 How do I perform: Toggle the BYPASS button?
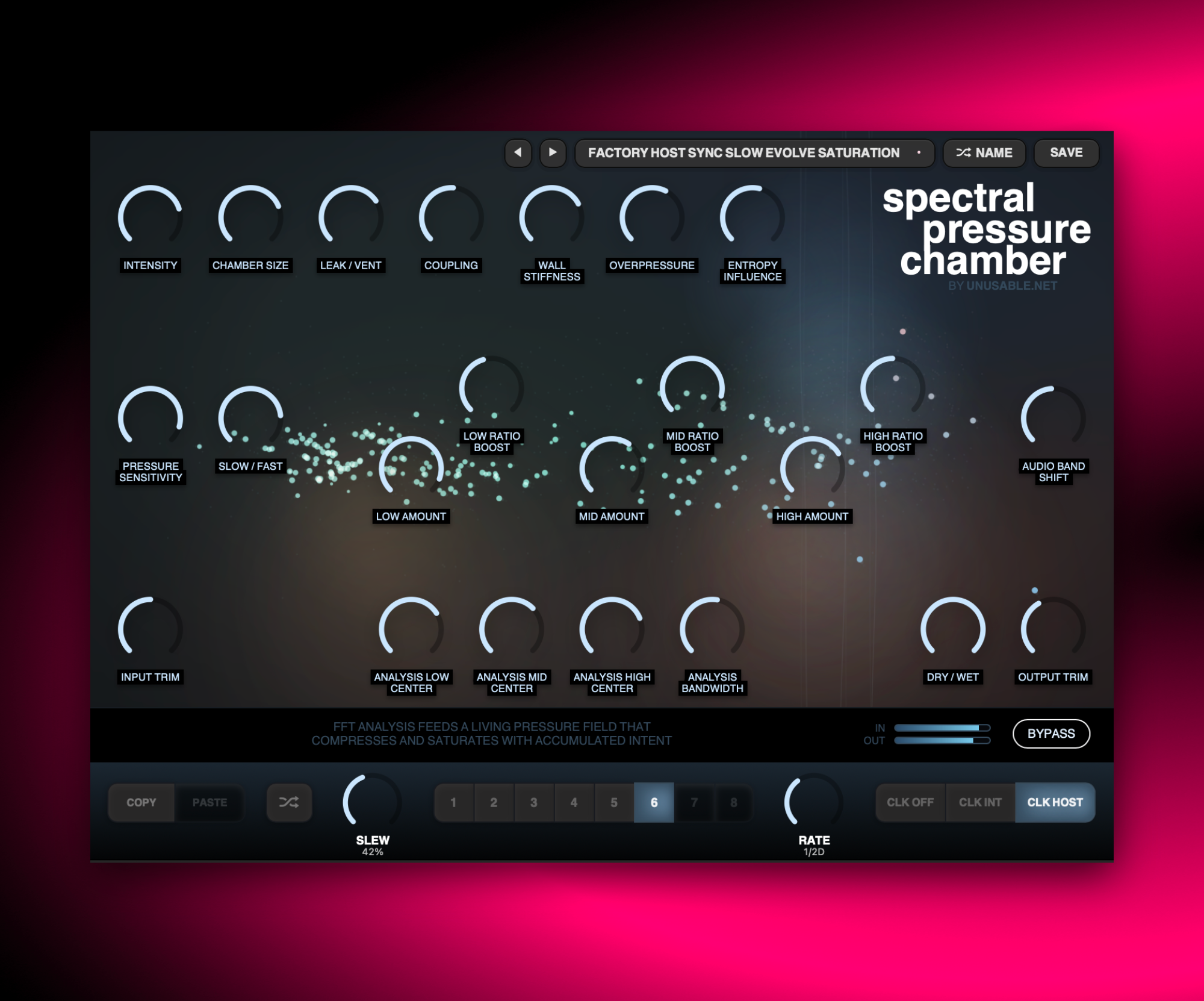click(1051, 734)
